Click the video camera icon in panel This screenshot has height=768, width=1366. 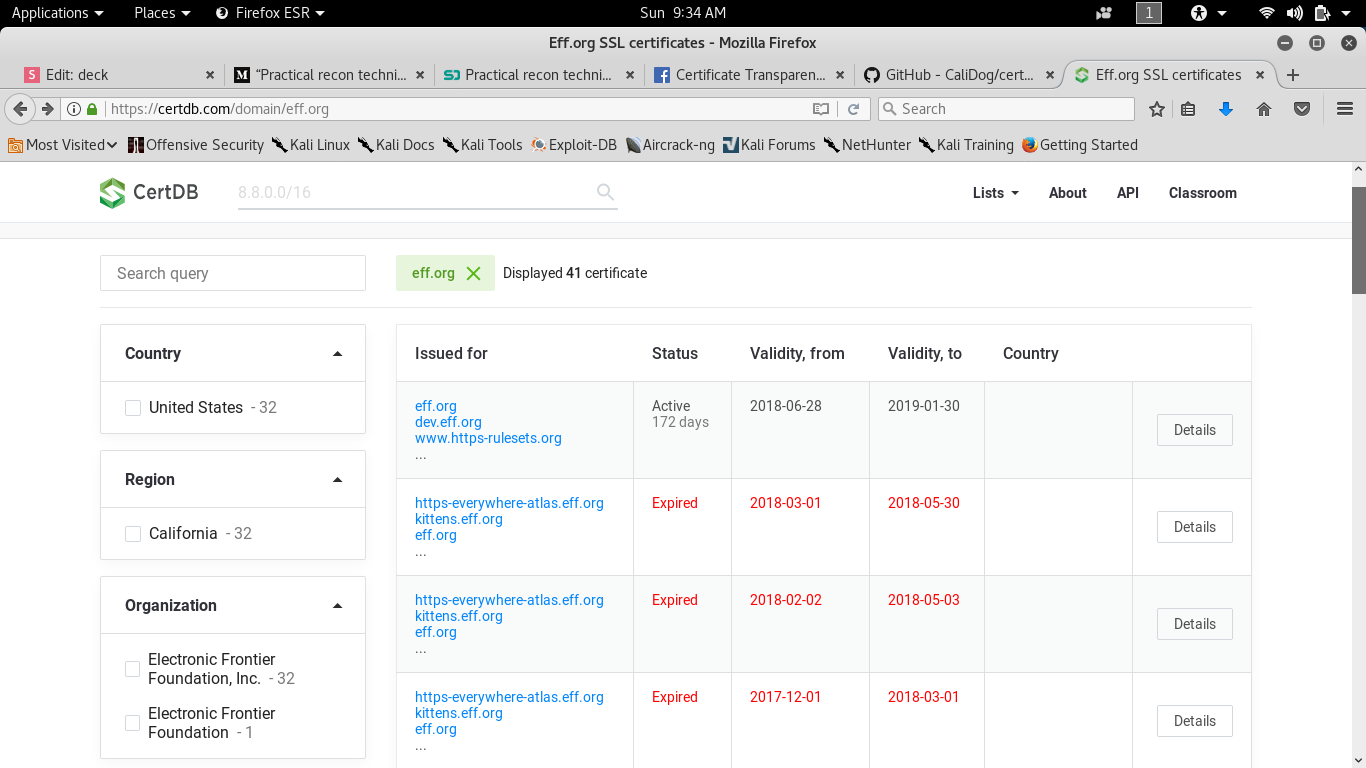tap(1104, 13)
